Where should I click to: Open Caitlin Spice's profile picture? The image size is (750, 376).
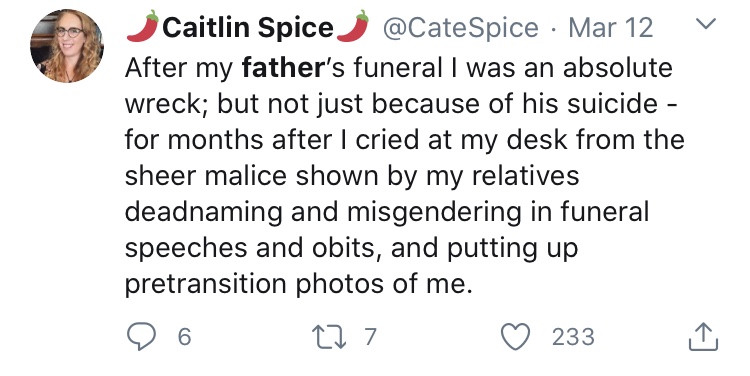[x=66, y=46]
